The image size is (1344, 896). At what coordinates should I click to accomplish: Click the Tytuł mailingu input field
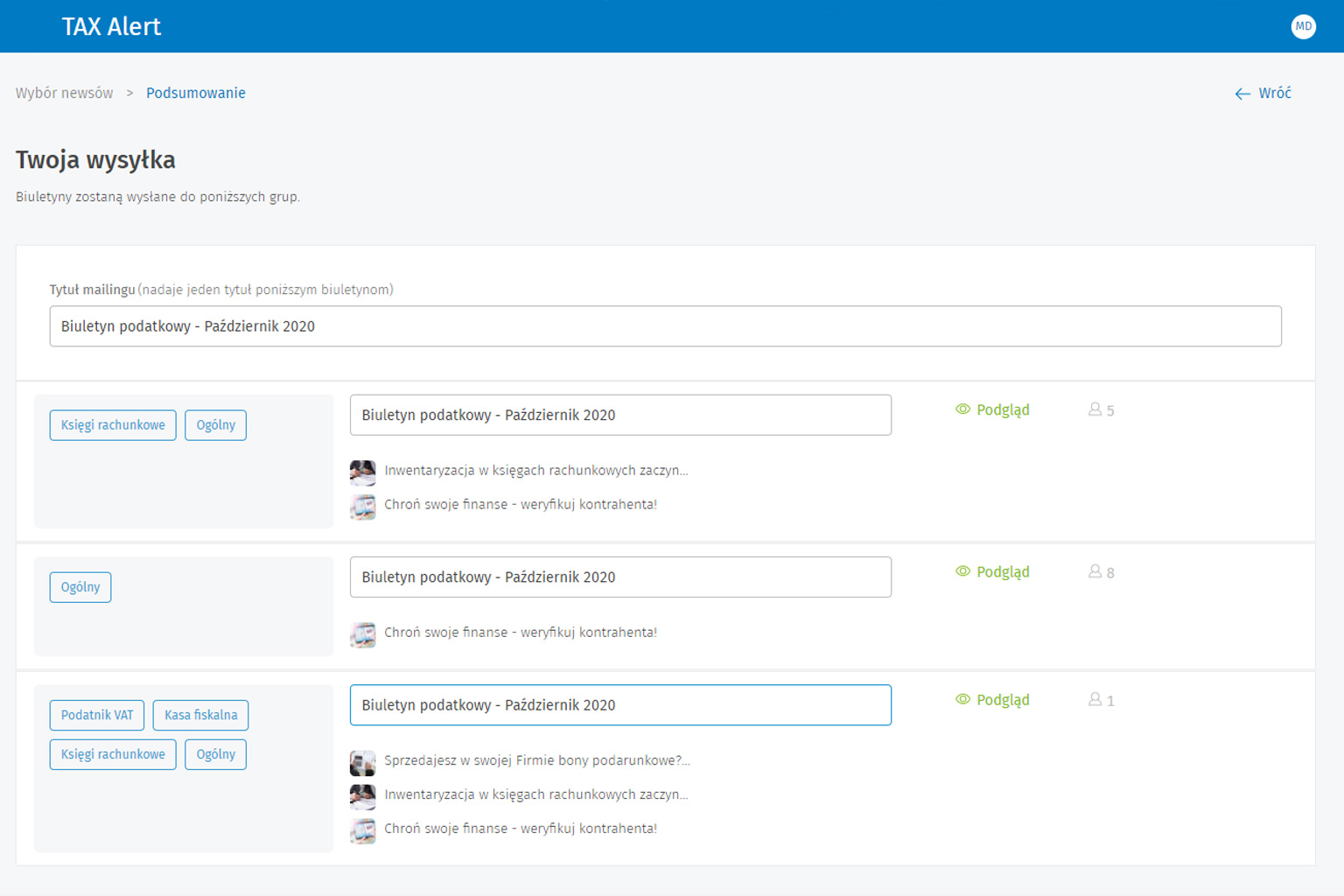[665, 326]
